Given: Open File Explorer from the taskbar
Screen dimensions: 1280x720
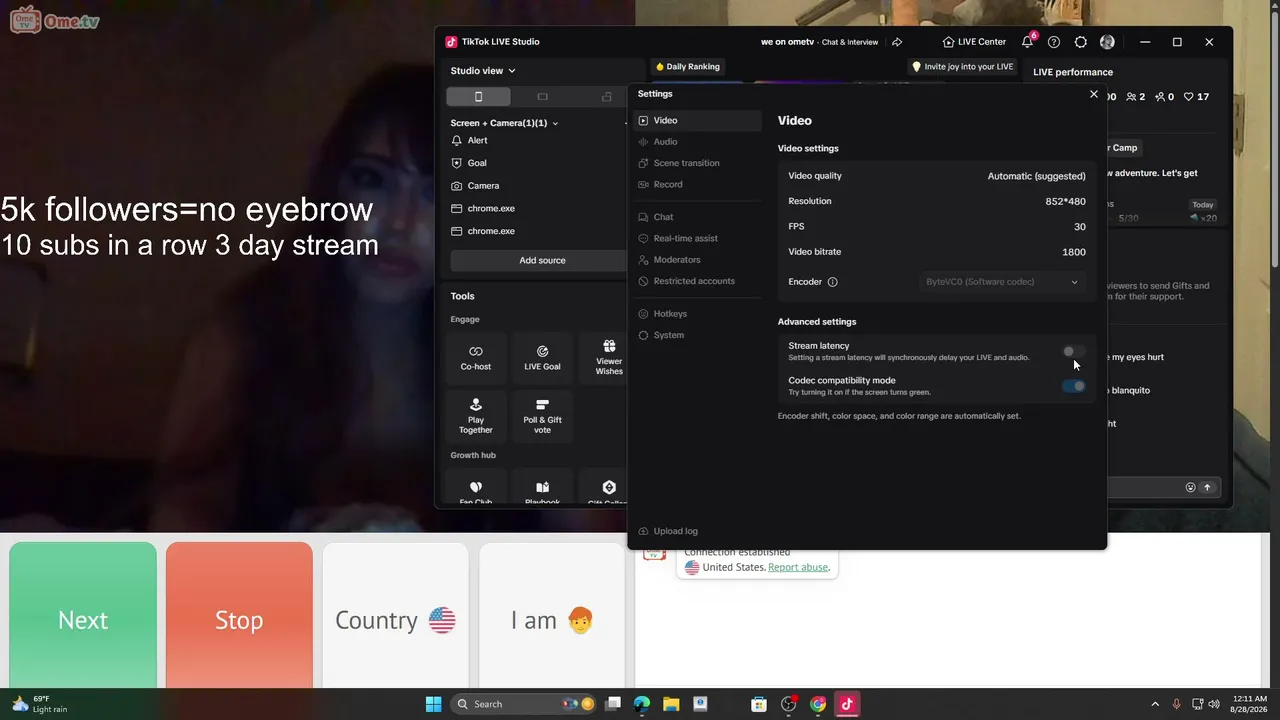Looking at the screenshot, I should click(x=671, y=704).
